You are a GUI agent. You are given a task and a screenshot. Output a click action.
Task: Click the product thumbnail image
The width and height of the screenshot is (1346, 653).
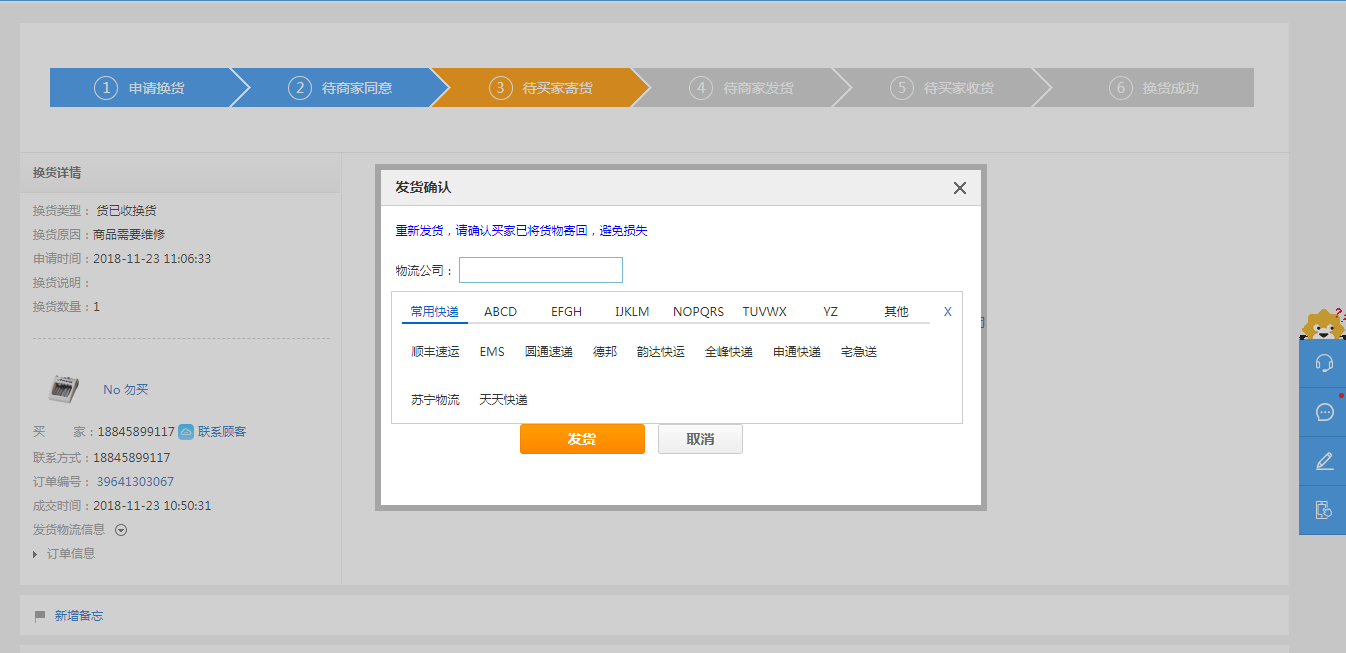tap(64, 389)
